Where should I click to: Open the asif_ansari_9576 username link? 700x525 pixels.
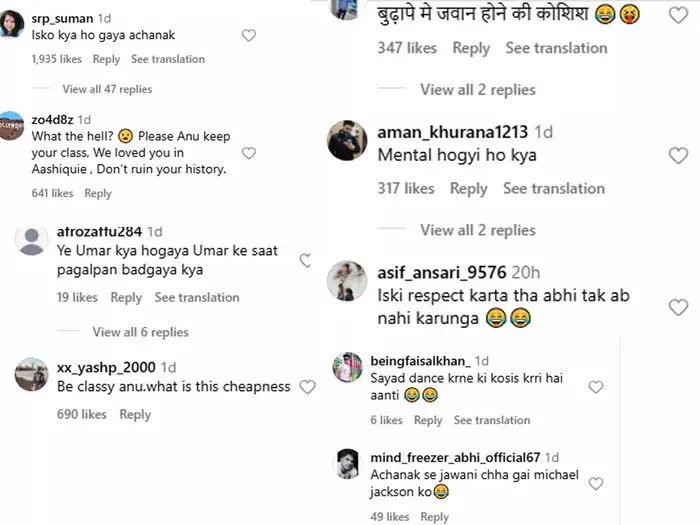pyautogui.click(x=440, y=272)
